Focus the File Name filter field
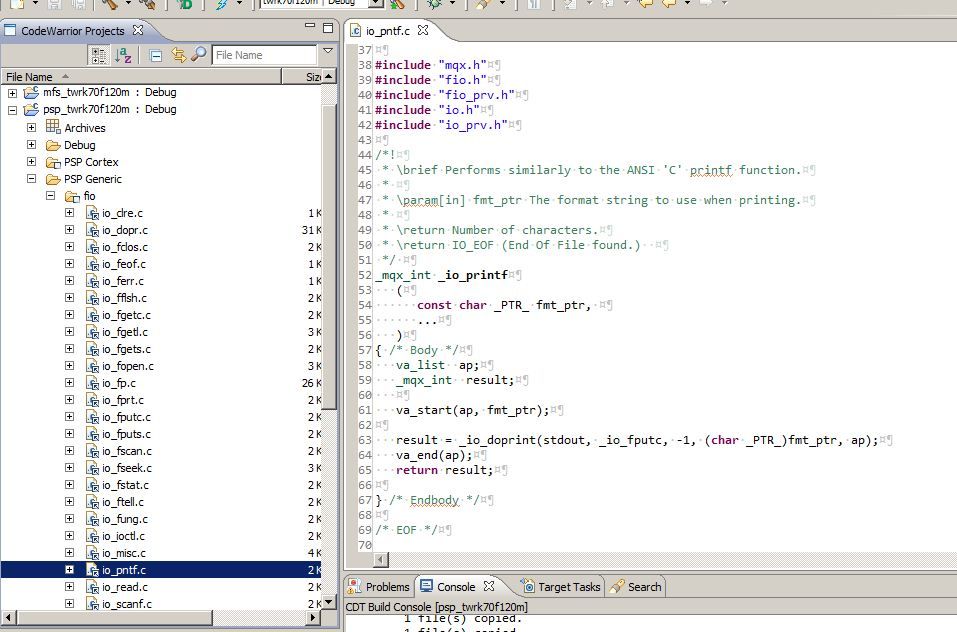957x632 pixels. [264, 55]
